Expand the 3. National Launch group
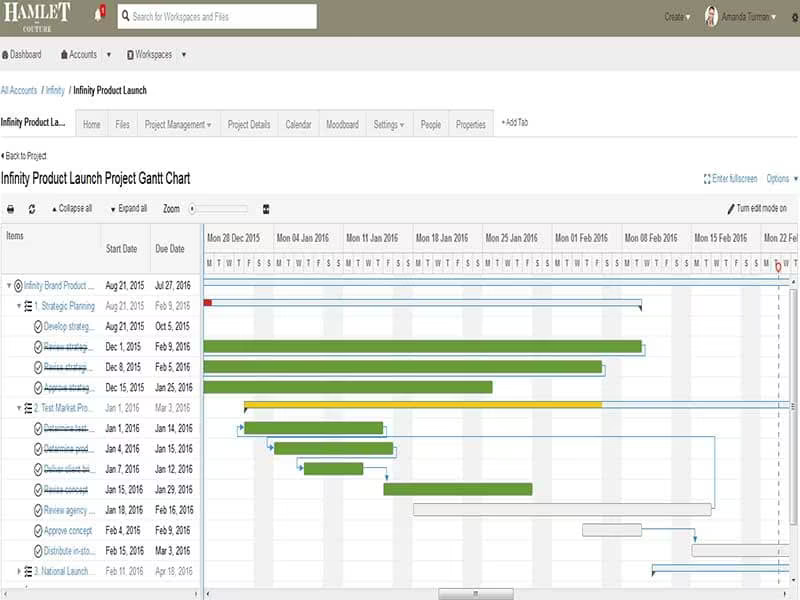The width and height of the screenshot is (800, 600). coord(19,571)
